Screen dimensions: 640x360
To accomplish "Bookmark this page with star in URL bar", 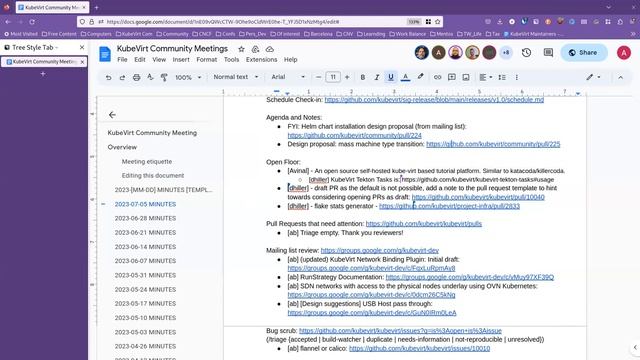I will [438, 22].
